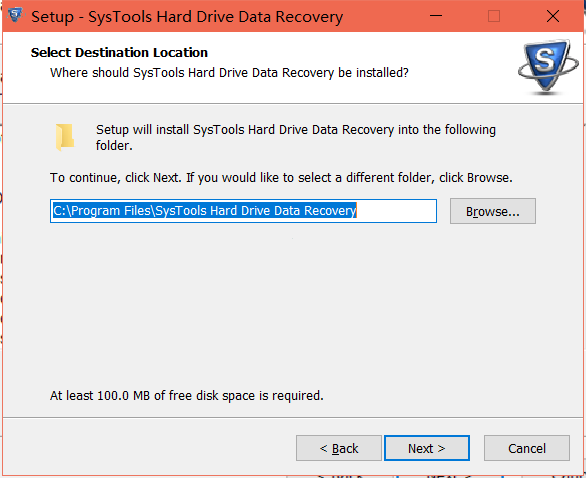This screenshot has width=586, height=478.
Task: Click 'Setup will install SysTools' description text
Action: click(296, 137)
